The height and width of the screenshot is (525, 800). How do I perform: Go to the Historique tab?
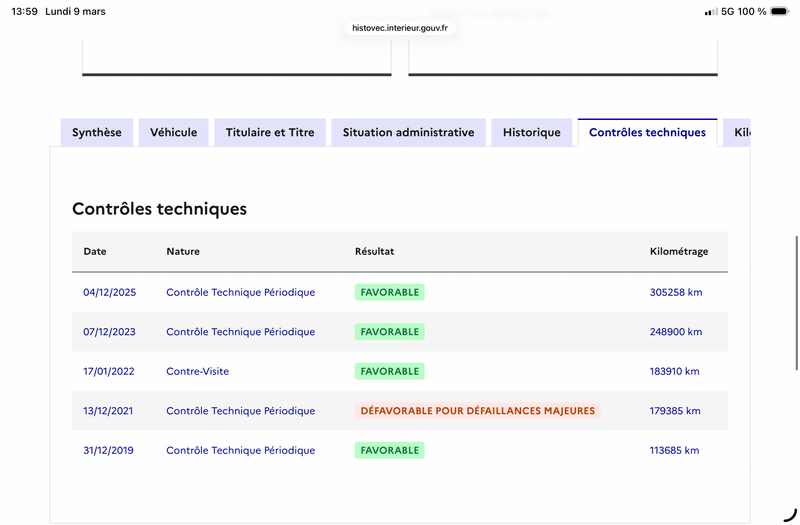pyautogui.click(x=532, y=133)
